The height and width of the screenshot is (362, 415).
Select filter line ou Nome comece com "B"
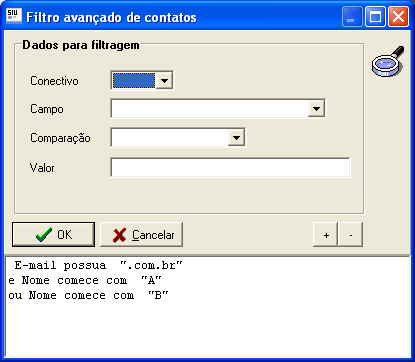88,295
